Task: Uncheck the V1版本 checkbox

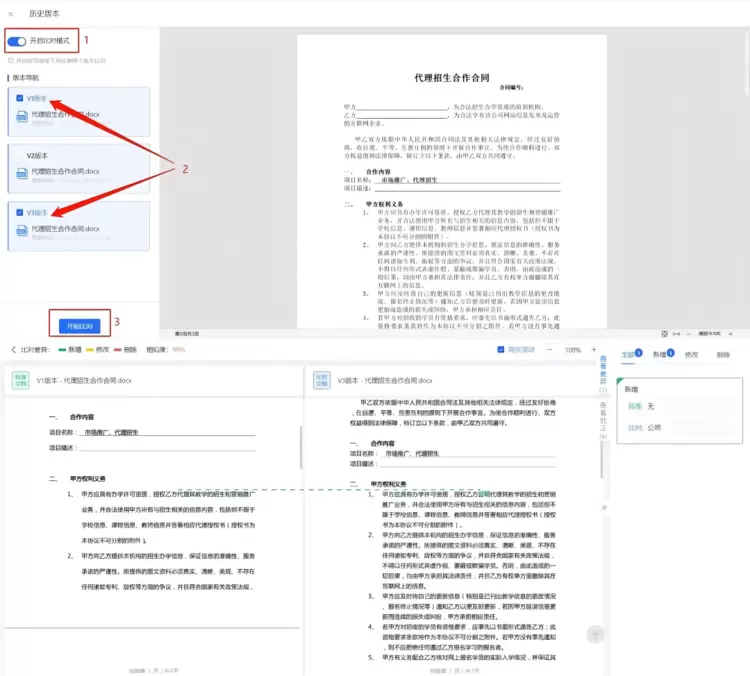Action: pyautogui.click(x=20, y=98)
